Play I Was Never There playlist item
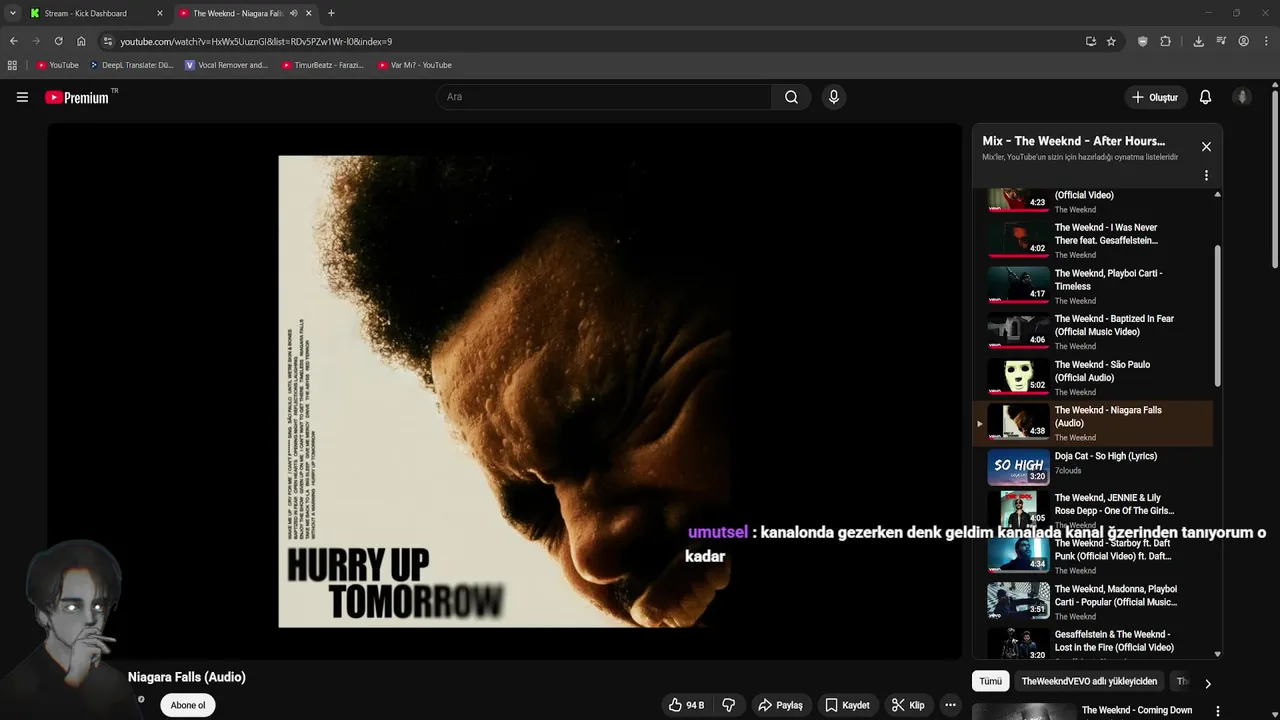This screenshot has height=720, width=1280. tap(1092, 240)
